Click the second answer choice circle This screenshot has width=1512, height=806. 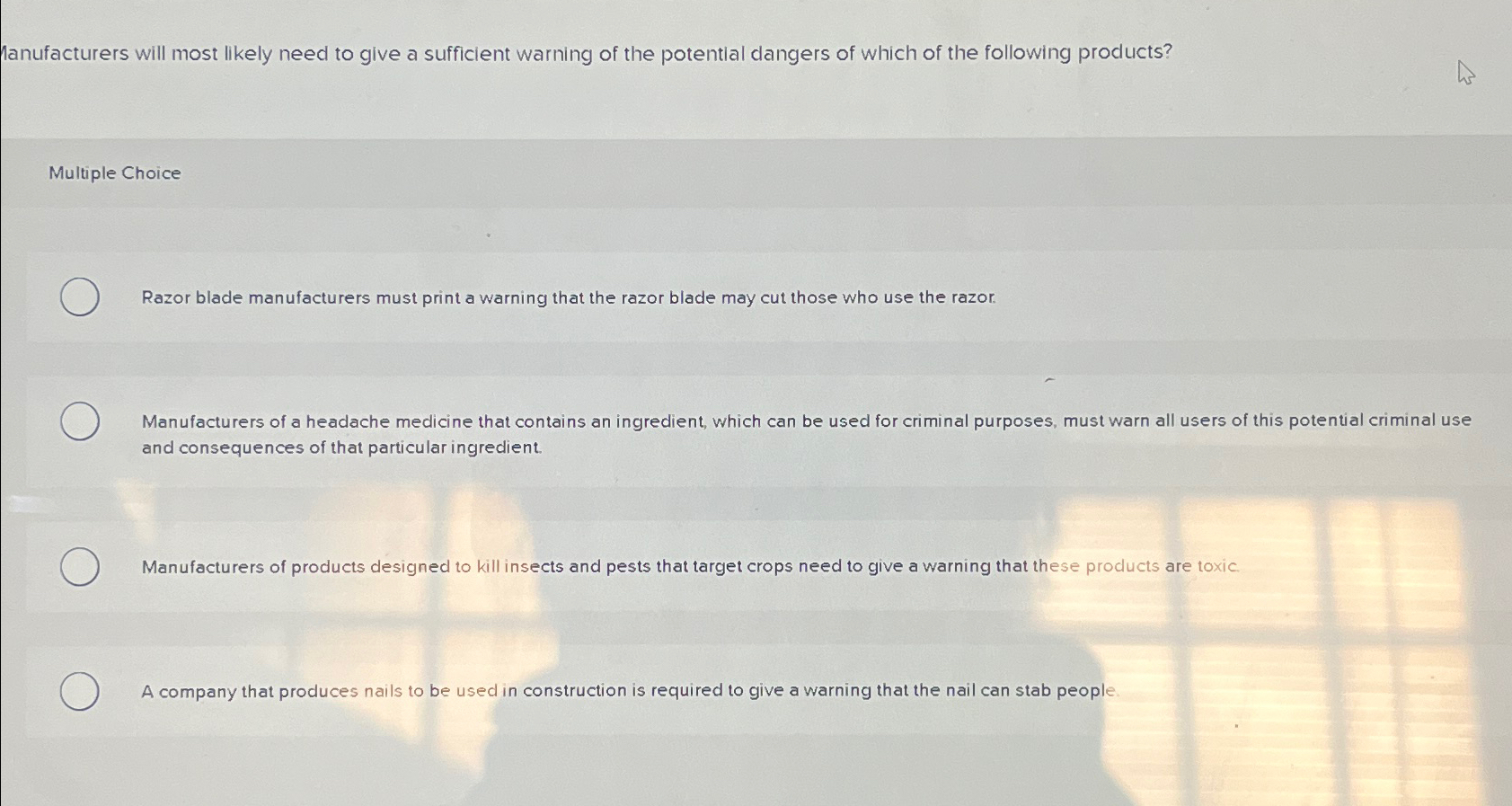(79, 421)
